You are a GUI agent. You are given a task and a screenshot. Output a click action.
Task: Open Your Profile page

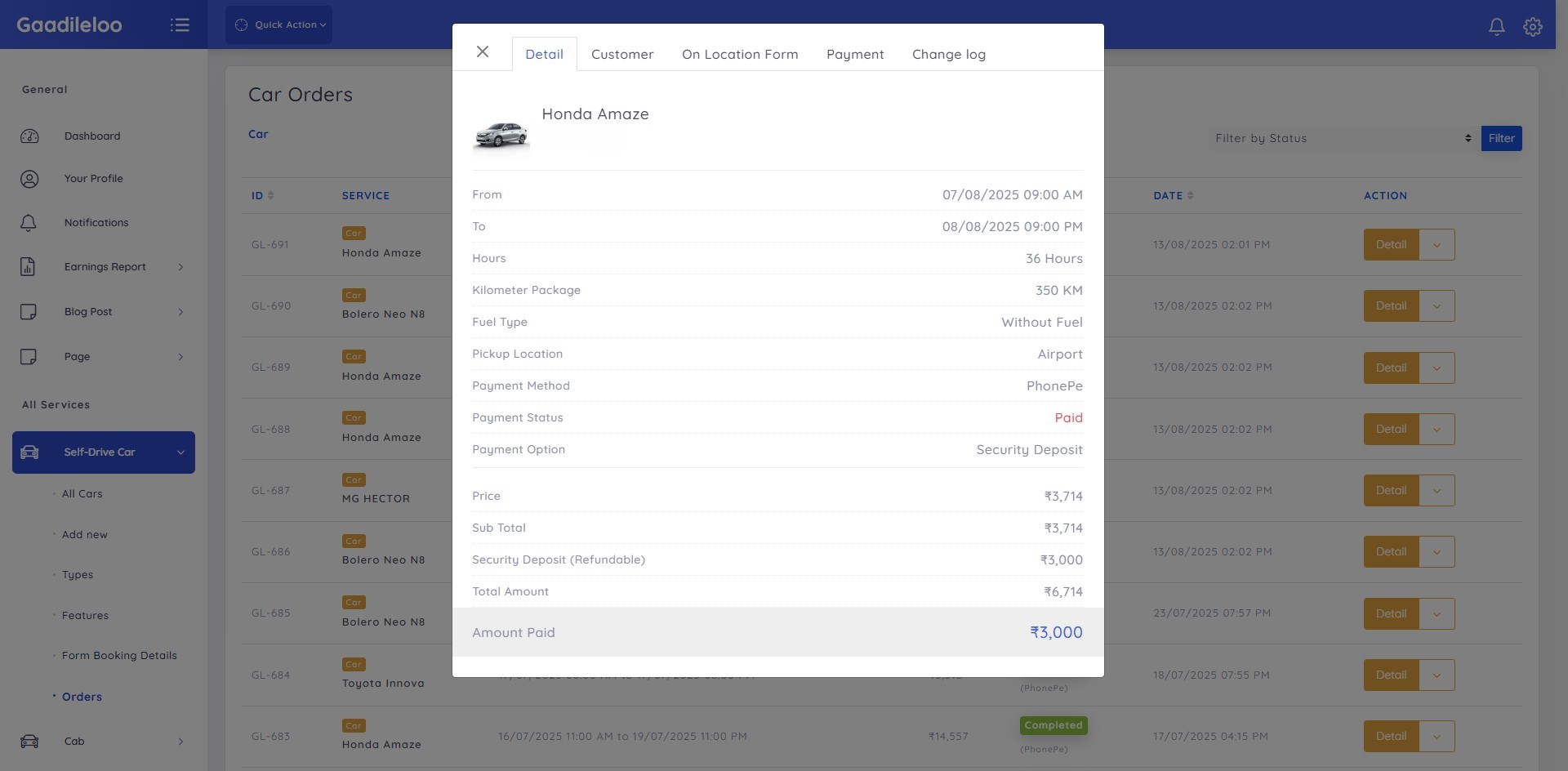[x=94, y=179]
